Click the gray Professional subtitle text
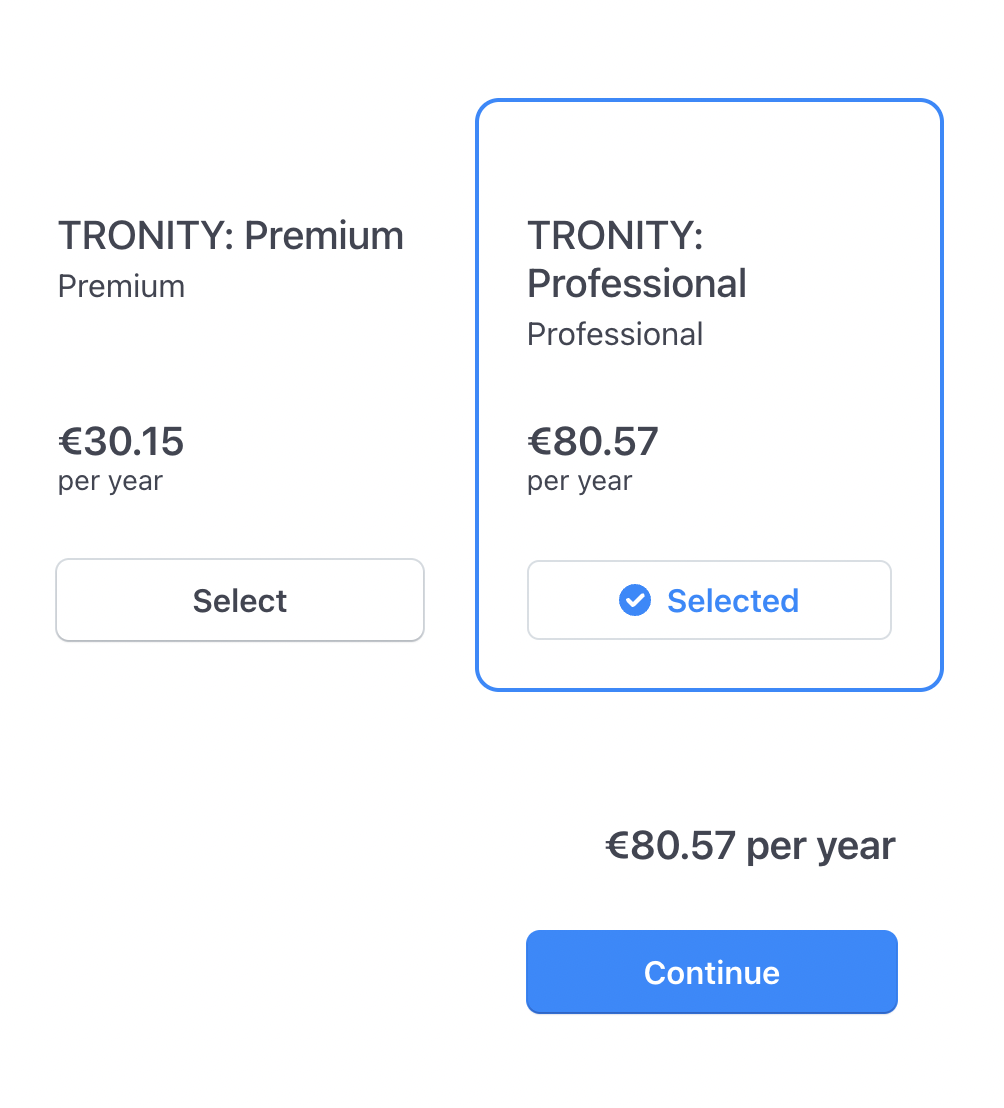1004x1108 pixels. point(615,334)
